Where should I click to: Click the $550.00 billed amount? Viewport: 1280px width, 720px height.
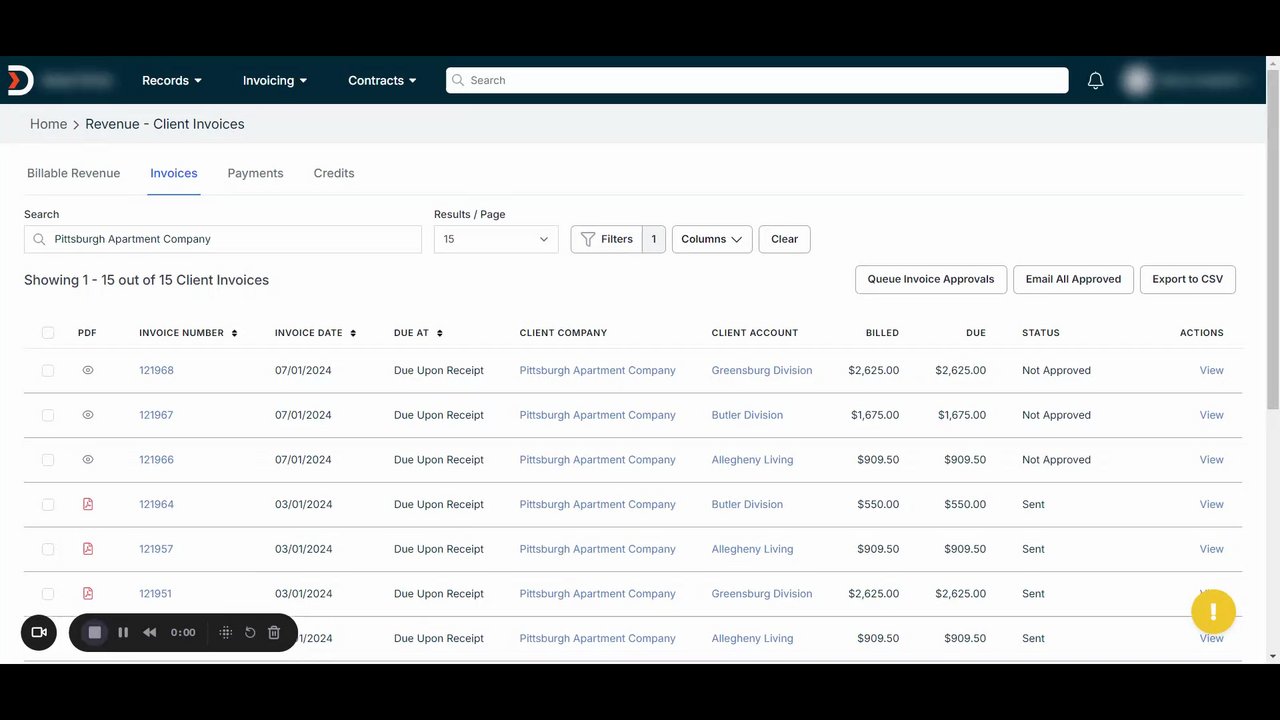[878, 504]
